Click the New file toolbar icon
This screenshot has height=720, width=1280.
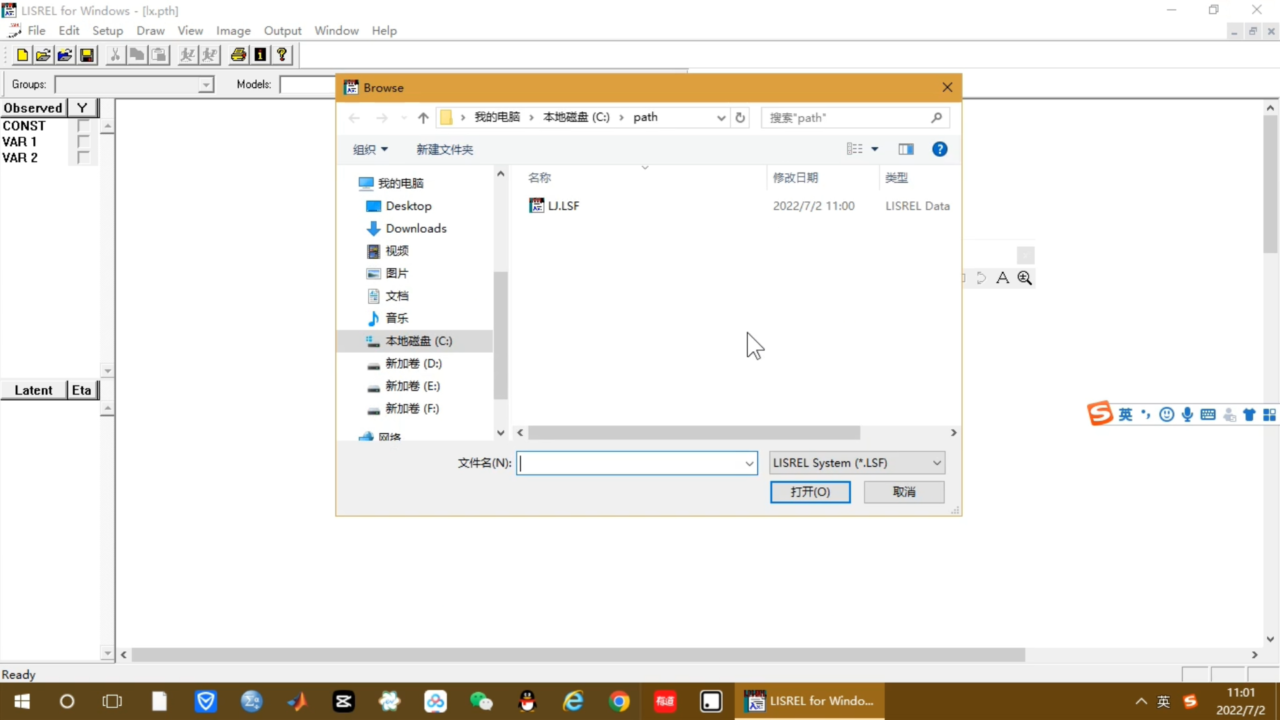point(22,55)
